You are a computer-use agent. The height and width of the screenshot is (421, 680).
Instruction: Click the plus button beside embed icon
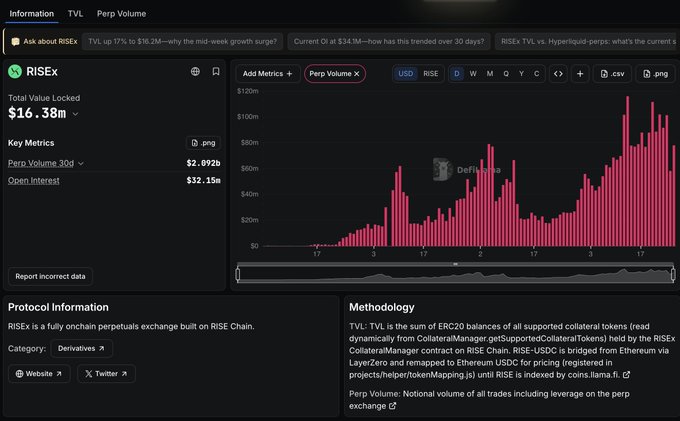580,74
